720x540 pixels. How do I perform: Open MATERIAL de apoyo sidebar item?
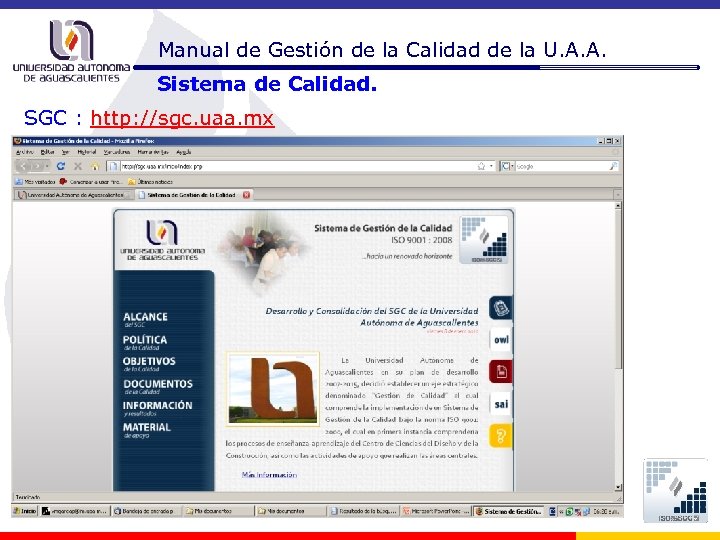tap(146, 430)
